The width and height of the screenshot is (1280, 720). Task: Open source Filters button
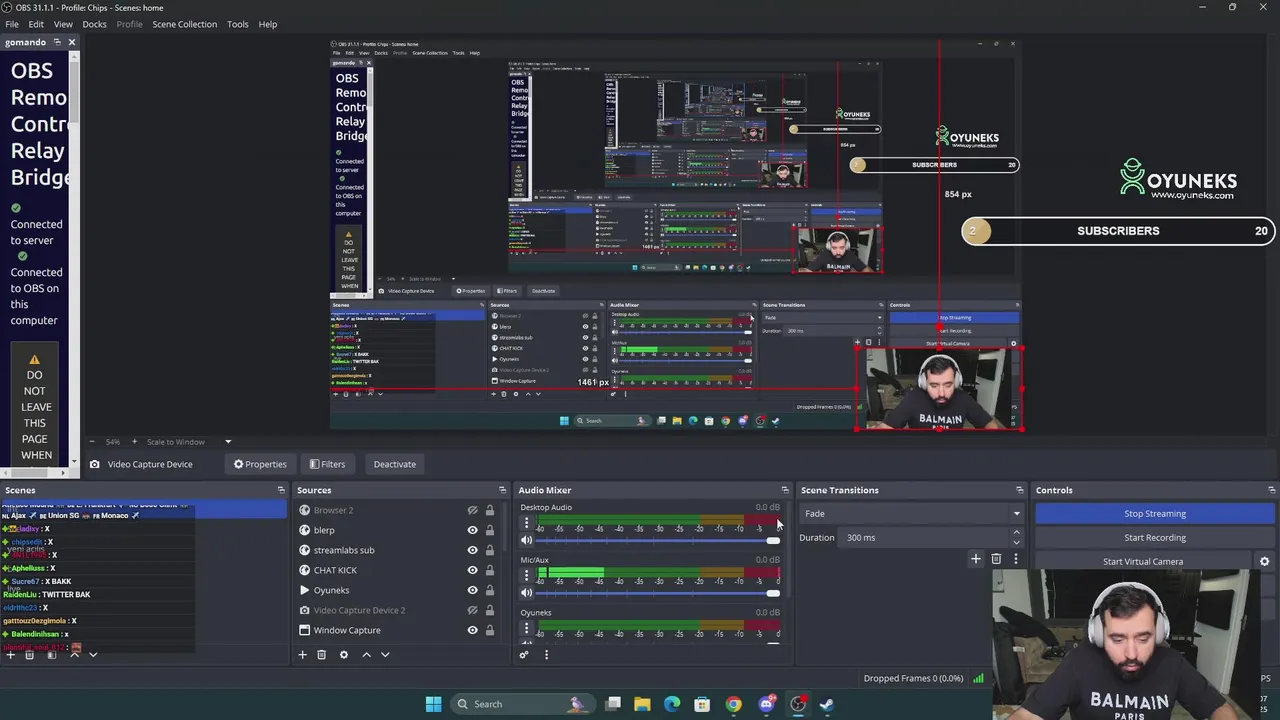click(x=327, y=464)
